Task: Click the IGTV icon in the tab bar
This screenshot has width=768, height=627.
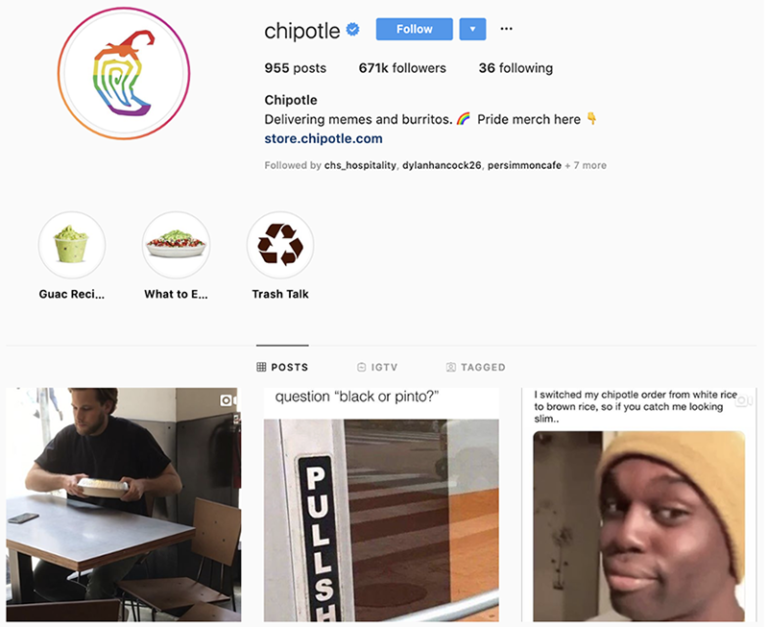Action: 361,367
